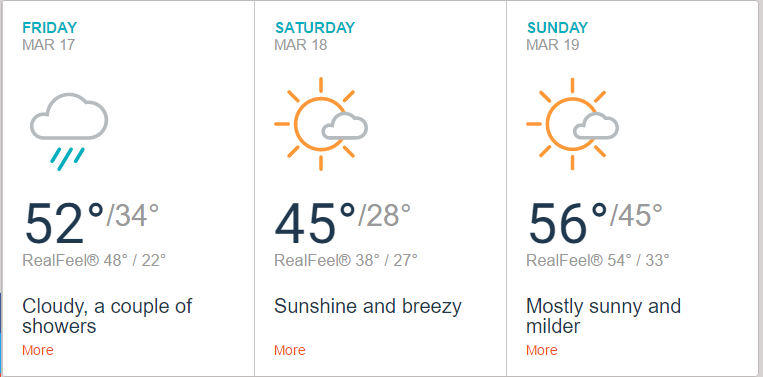Click Sunday's 56° high temperature
The image size is (763, 377).
pyautogui.click(x=568, y=223)
